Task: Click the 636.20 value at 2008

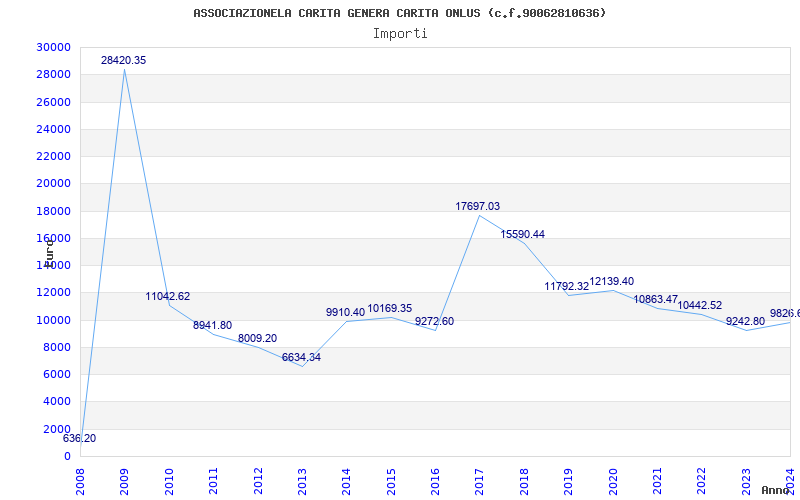Action: point(79,438)
